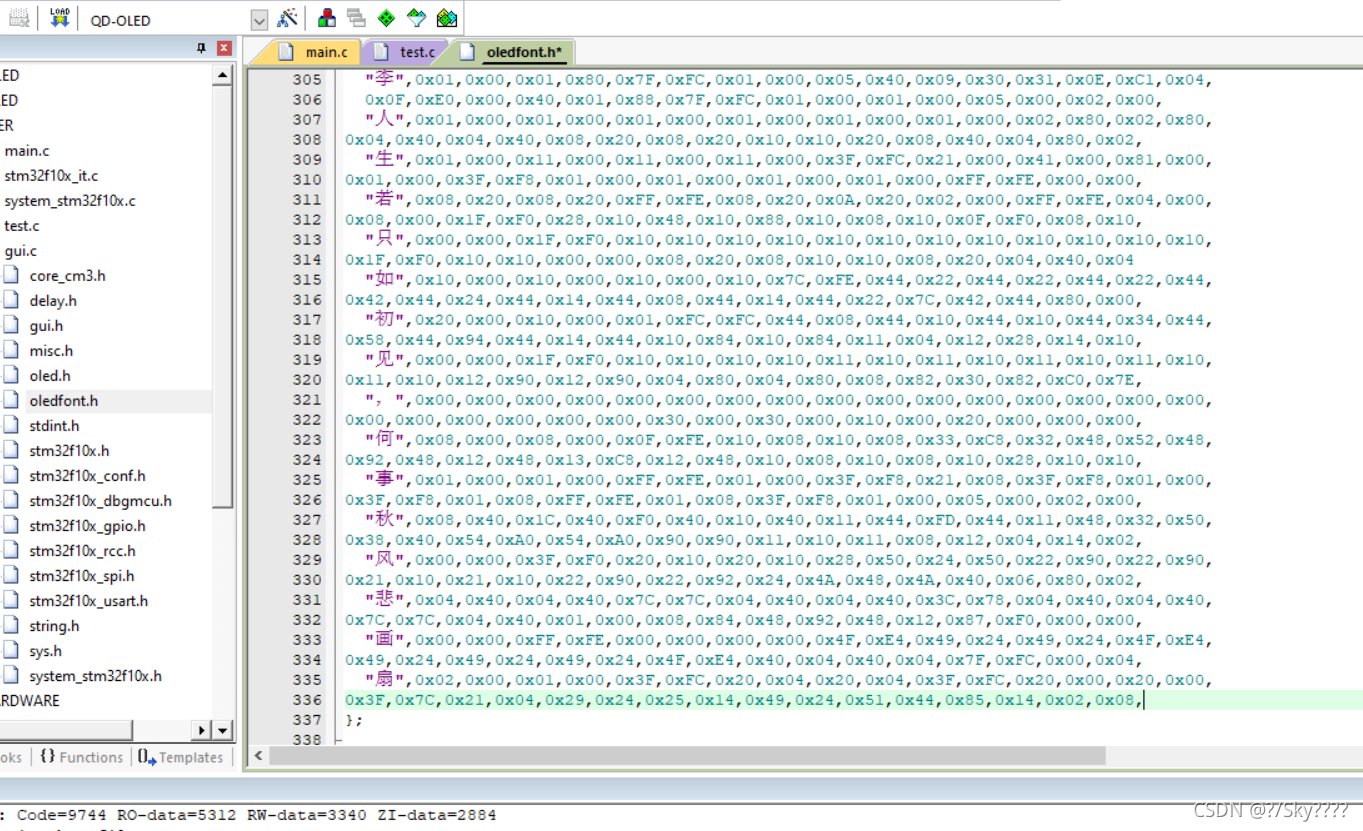Click the stm32f10x.h file icon
Image resolution: width=1363 pixels, height=831 pixels.
11,450
